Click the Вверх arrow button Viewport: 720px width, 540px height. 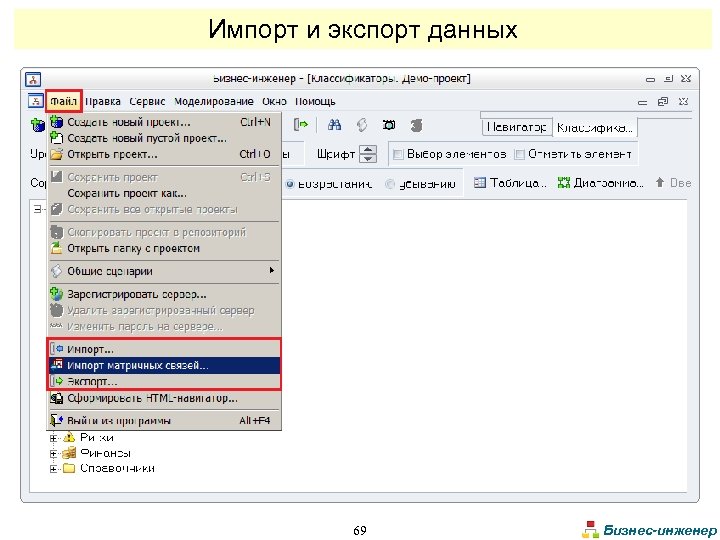(x=673, y=183)
